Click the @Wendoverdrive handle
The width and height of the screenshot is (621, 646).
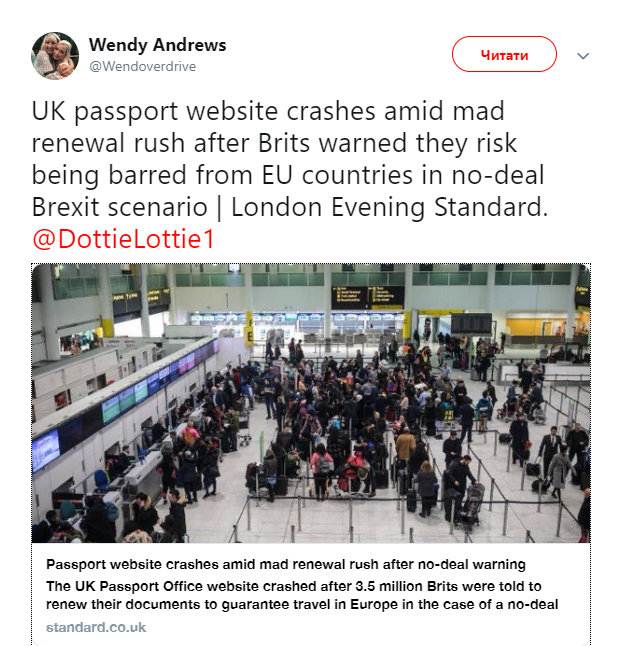[x=142, y=67]
